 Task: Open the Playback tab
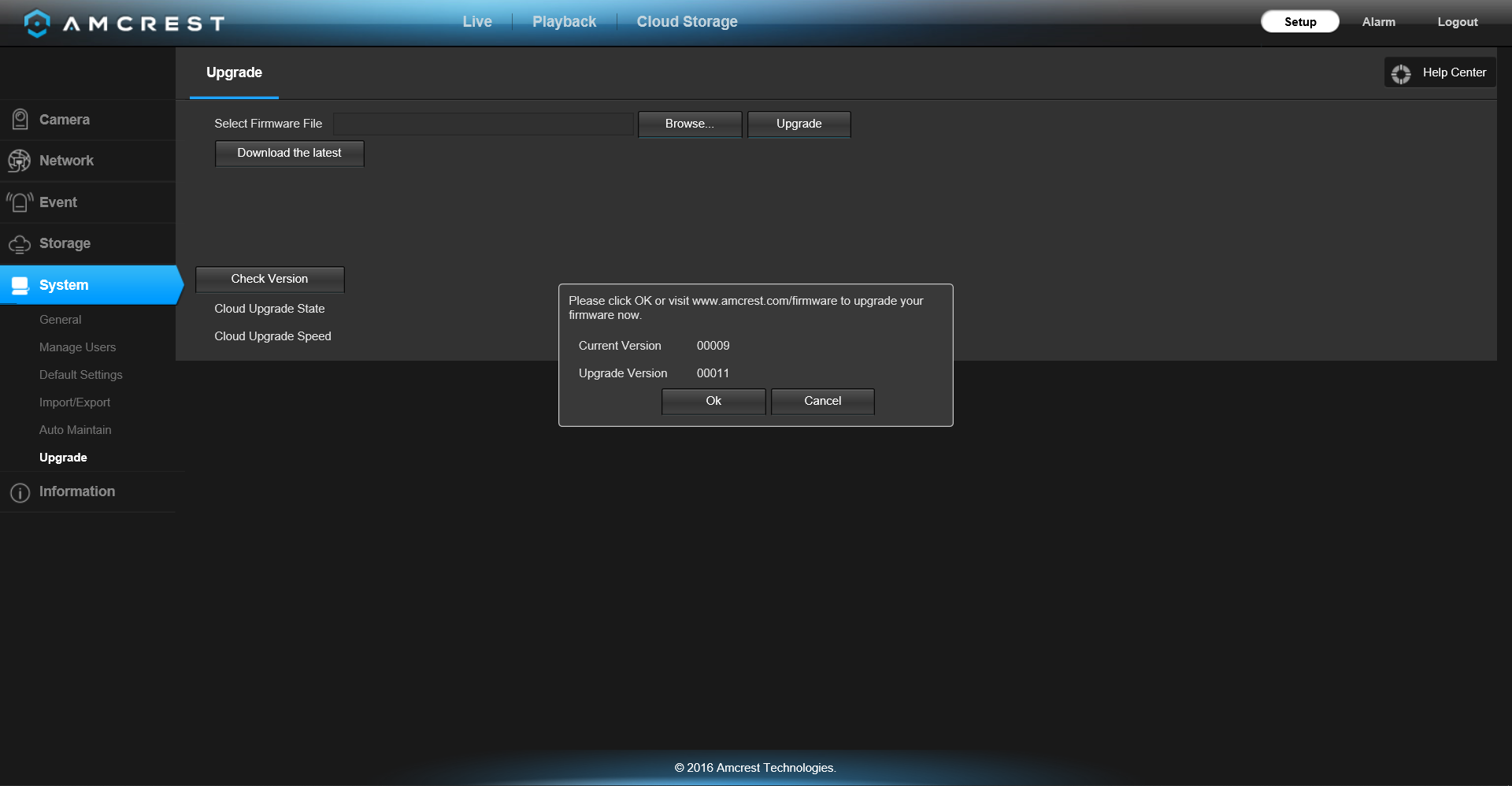coord(564,22)
